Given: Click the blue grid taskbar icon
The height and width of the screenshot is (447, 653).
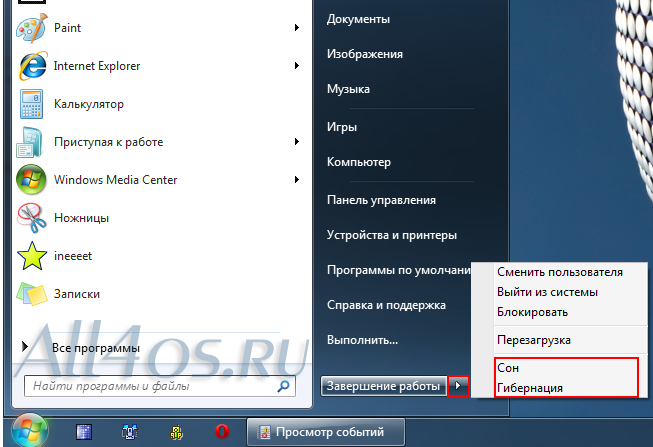Looking at the screenshot, I should (x=84, y=432).
